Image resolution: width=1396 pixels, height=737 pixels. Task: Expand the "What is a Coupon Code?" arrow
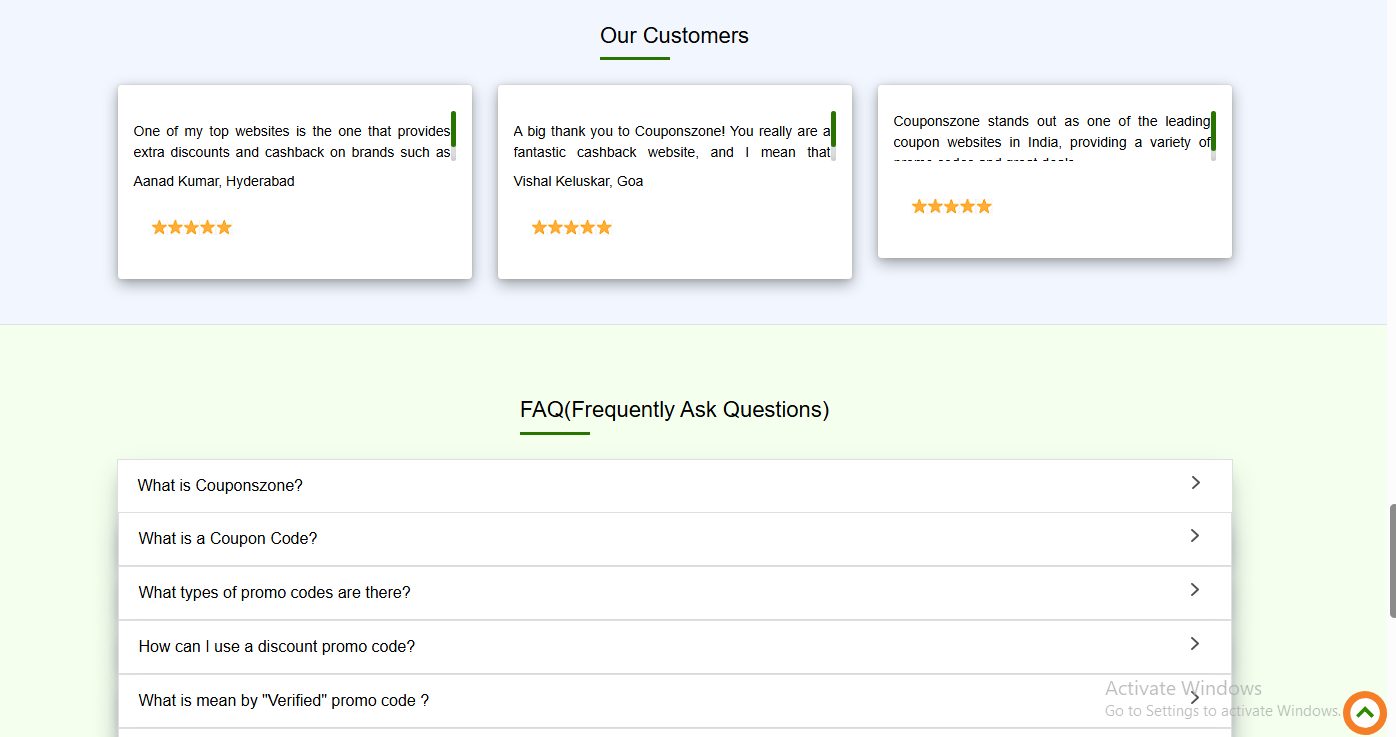pos(1195,536)
